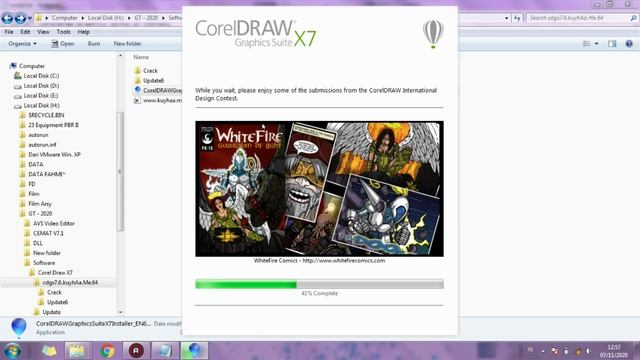Screen dimensions: 640x360
Task: Select the DATA FAHMI folder in the tree
Action: coord(46,174)
